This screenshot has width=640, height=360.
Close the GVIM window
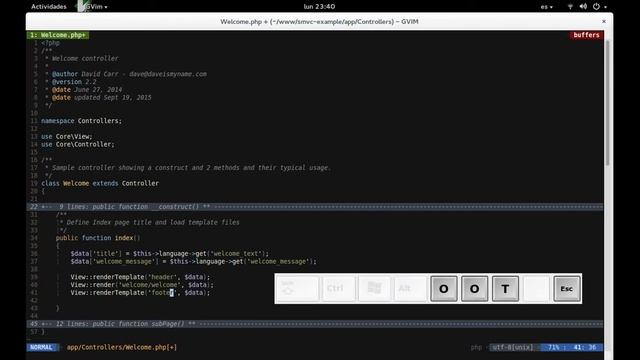tap(604, 21)
